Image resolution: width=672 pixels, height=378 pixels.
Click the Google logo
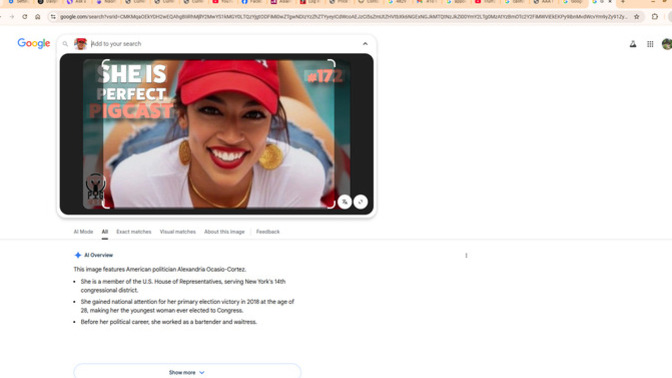pos(34,43)
